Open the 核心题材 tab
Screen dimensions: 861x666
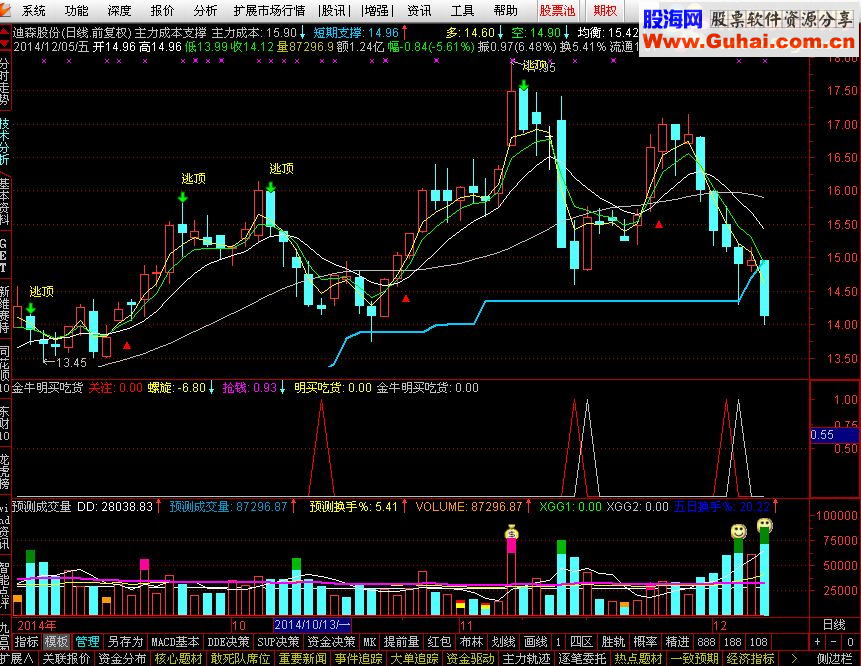click(178, 658)
